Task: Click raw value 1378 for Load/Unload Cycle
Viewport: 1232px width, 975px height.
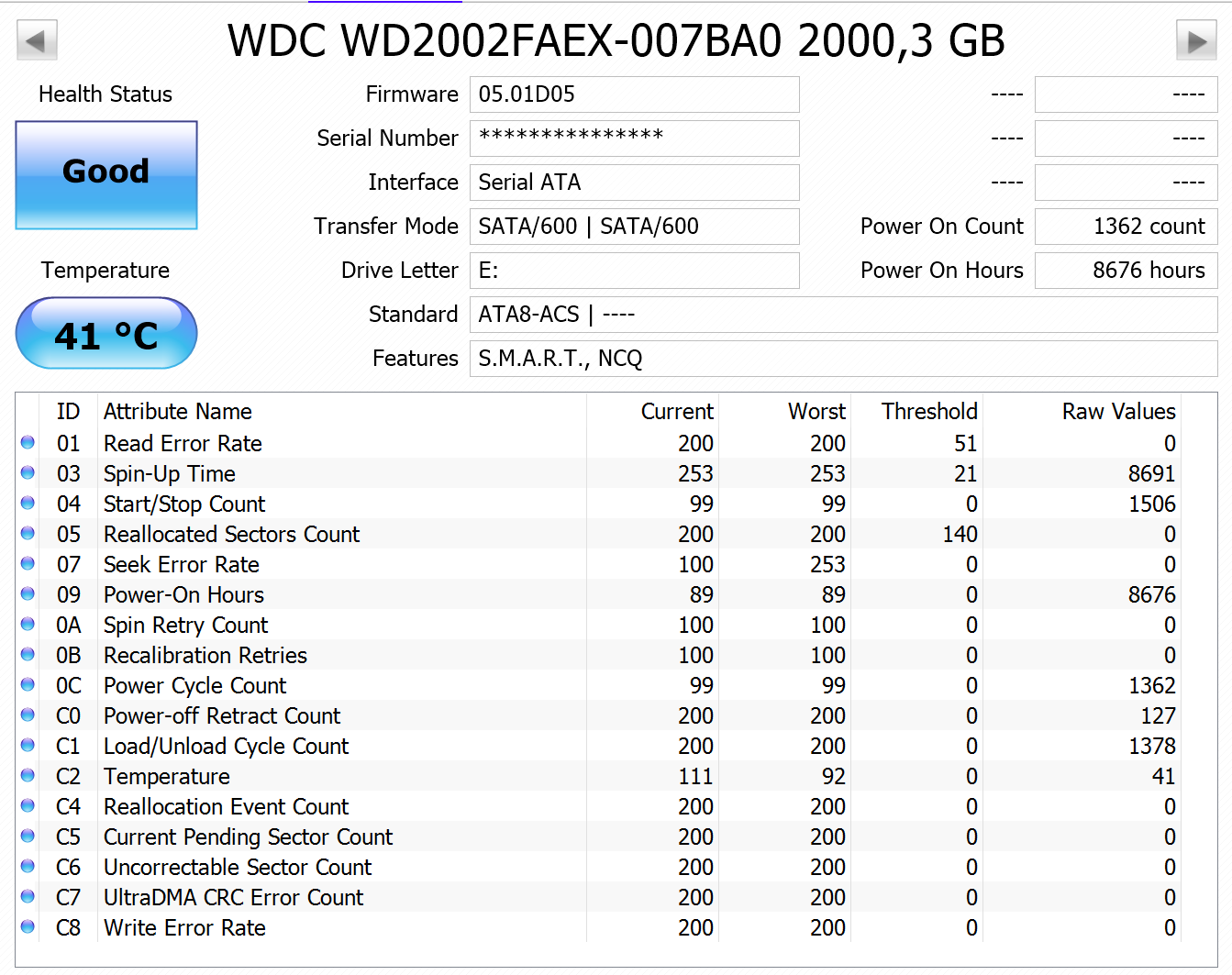Action: pyautogui.click(x=1152, y=747)
